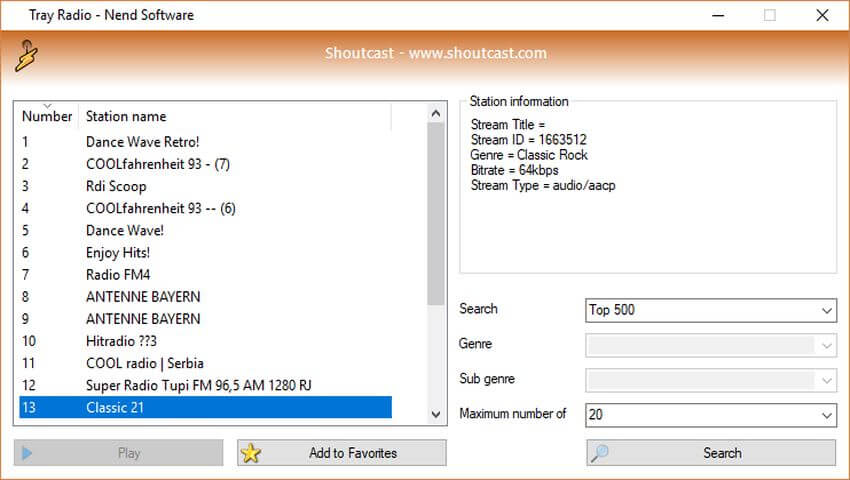
Task: Click the Stream Type = audio/aacp line
Action: tap(543, 185)
